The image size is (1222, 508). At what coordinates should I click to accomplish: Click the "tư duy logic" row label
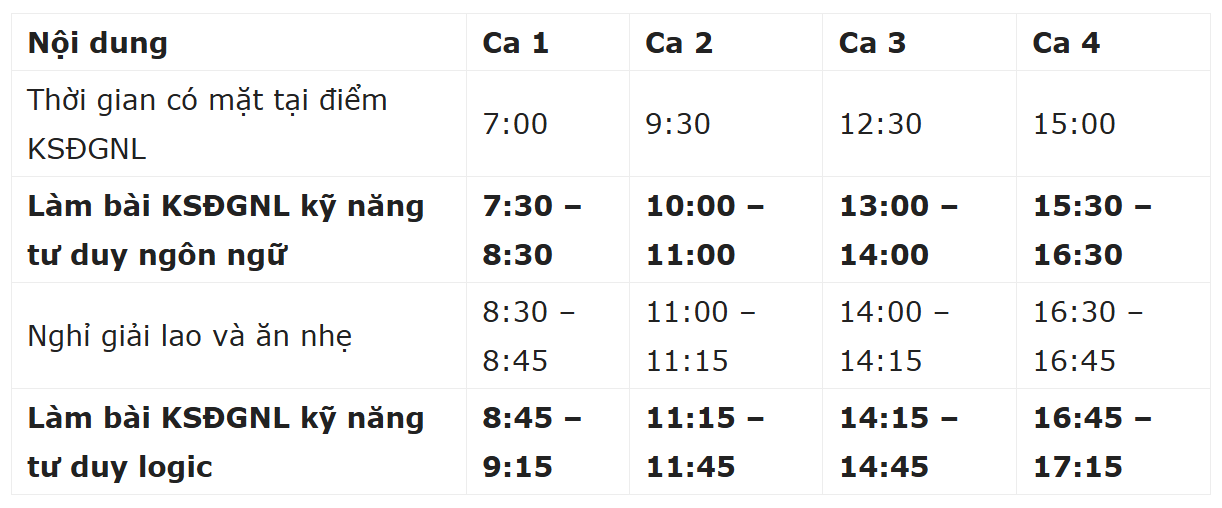point(120,467)
